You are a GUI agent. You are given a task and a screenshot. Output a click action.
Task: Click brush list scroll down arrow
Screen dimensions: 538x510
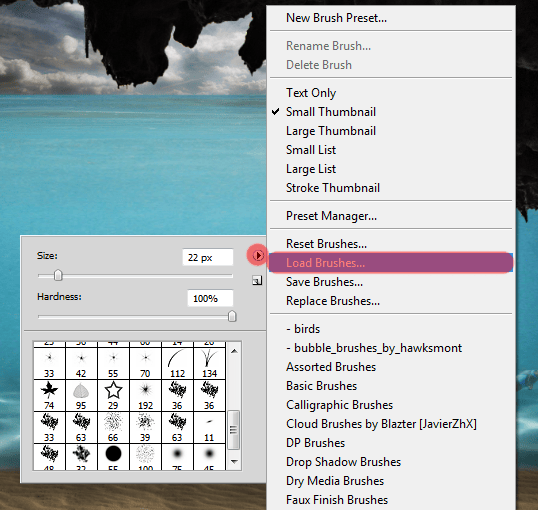pyautogui.click(x=234, y=462)
